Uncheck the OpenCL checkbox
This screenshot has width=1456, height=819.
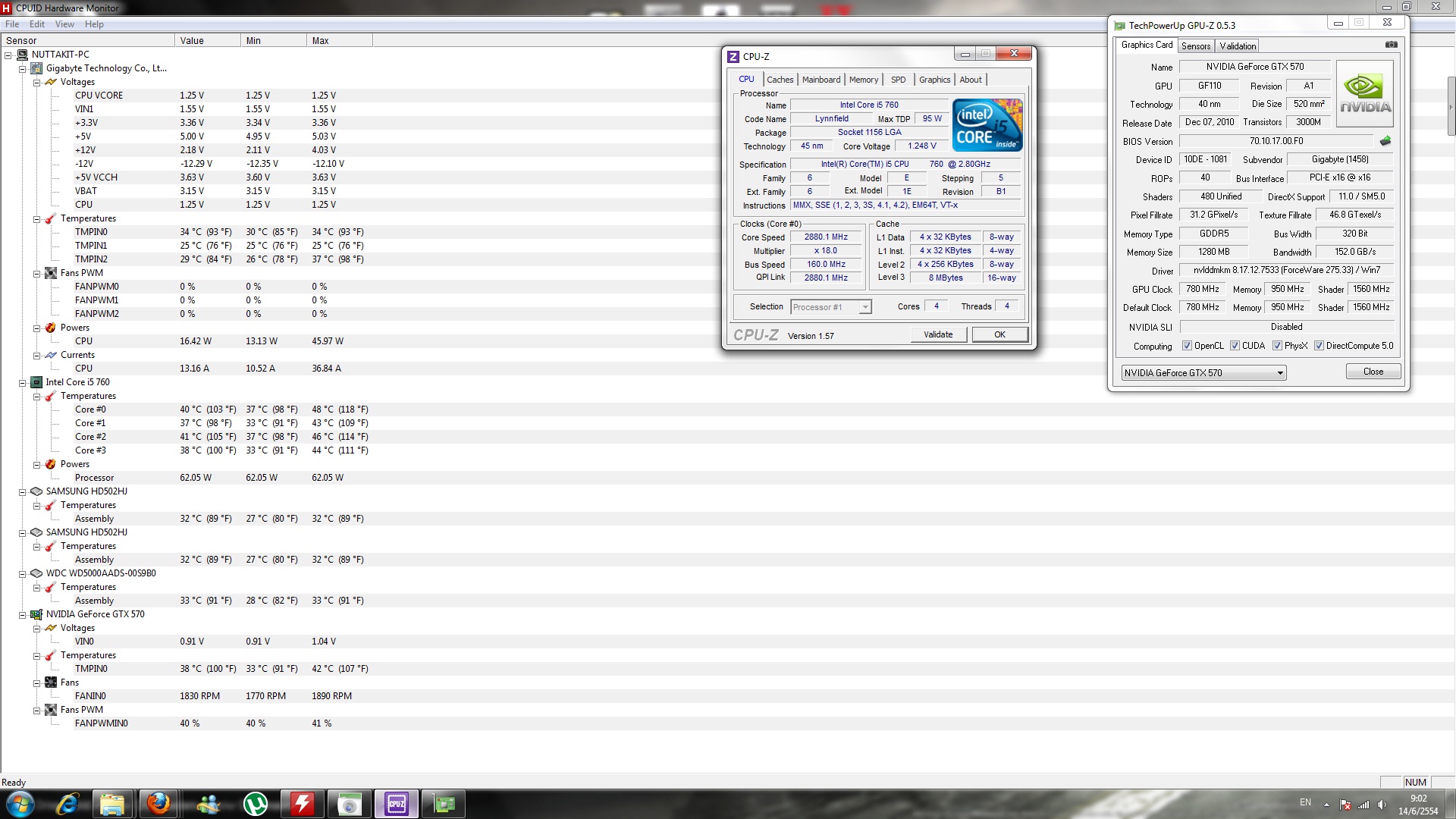1187,346
